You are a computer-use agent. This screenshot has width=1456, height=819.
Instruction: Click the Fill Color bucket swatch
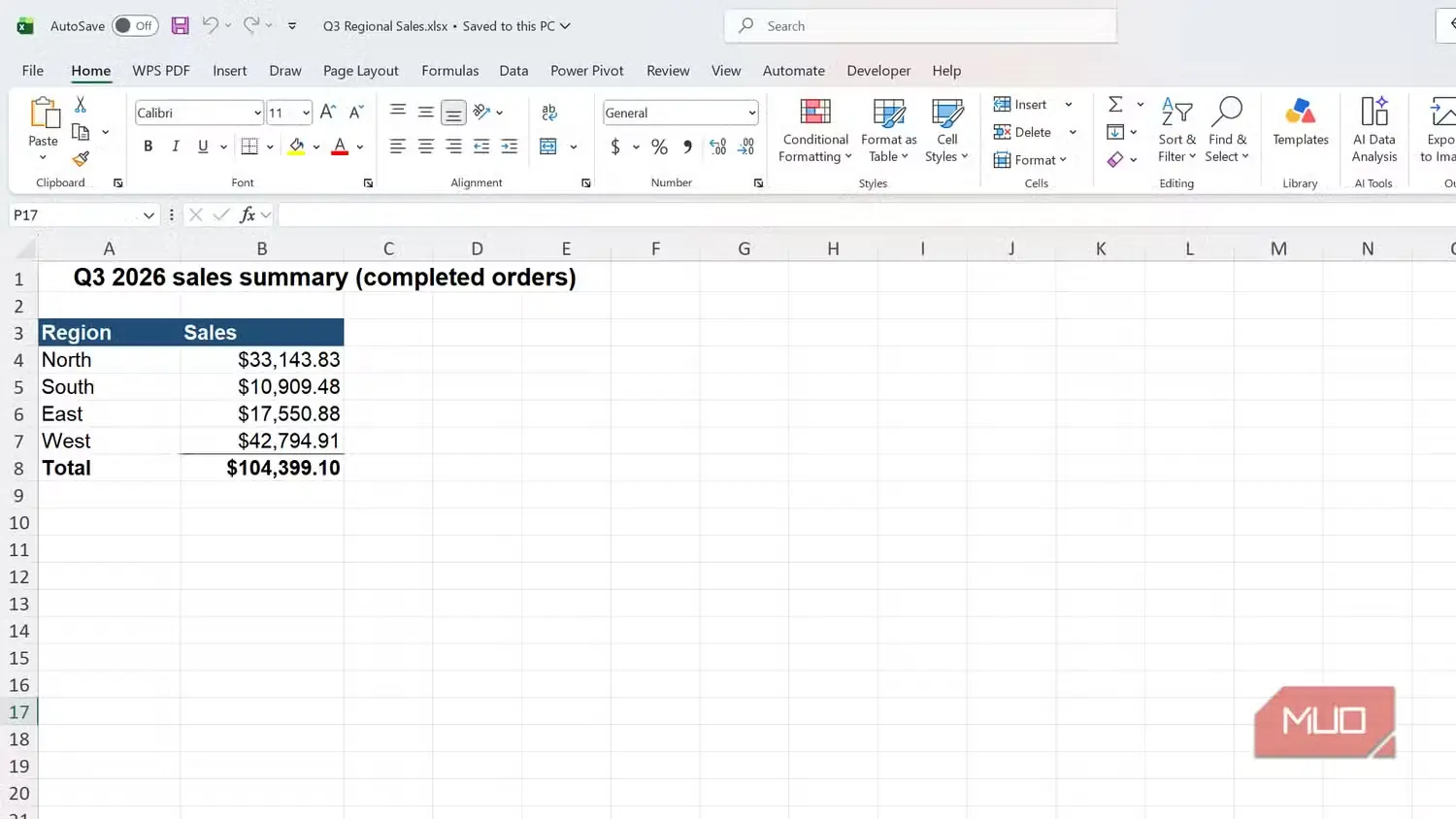pyautogui.click(x=297, y=147)
